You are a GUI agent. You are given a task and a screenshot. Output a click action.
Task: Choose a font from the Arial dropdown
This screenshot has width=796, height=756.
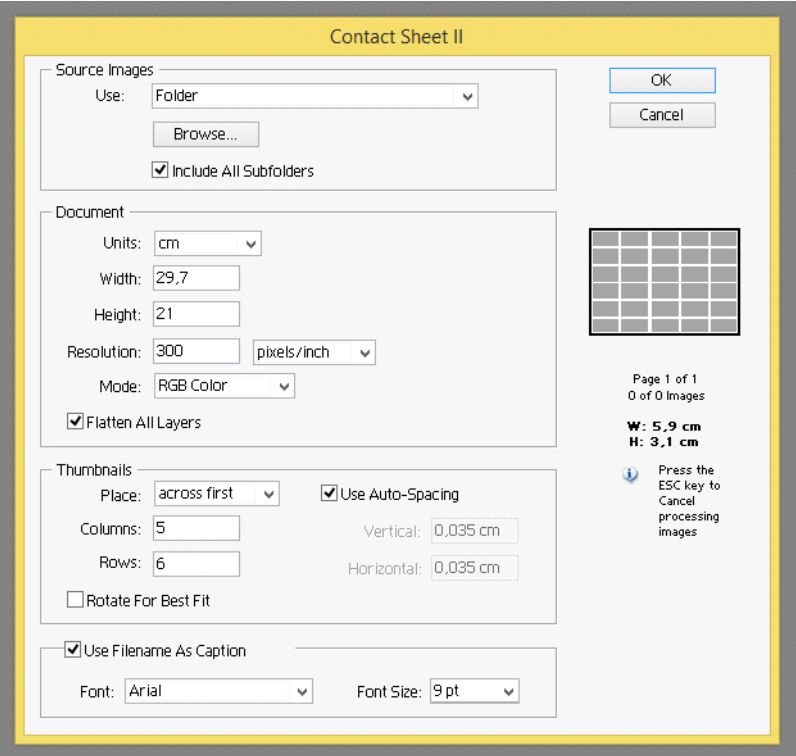[219, 691]
